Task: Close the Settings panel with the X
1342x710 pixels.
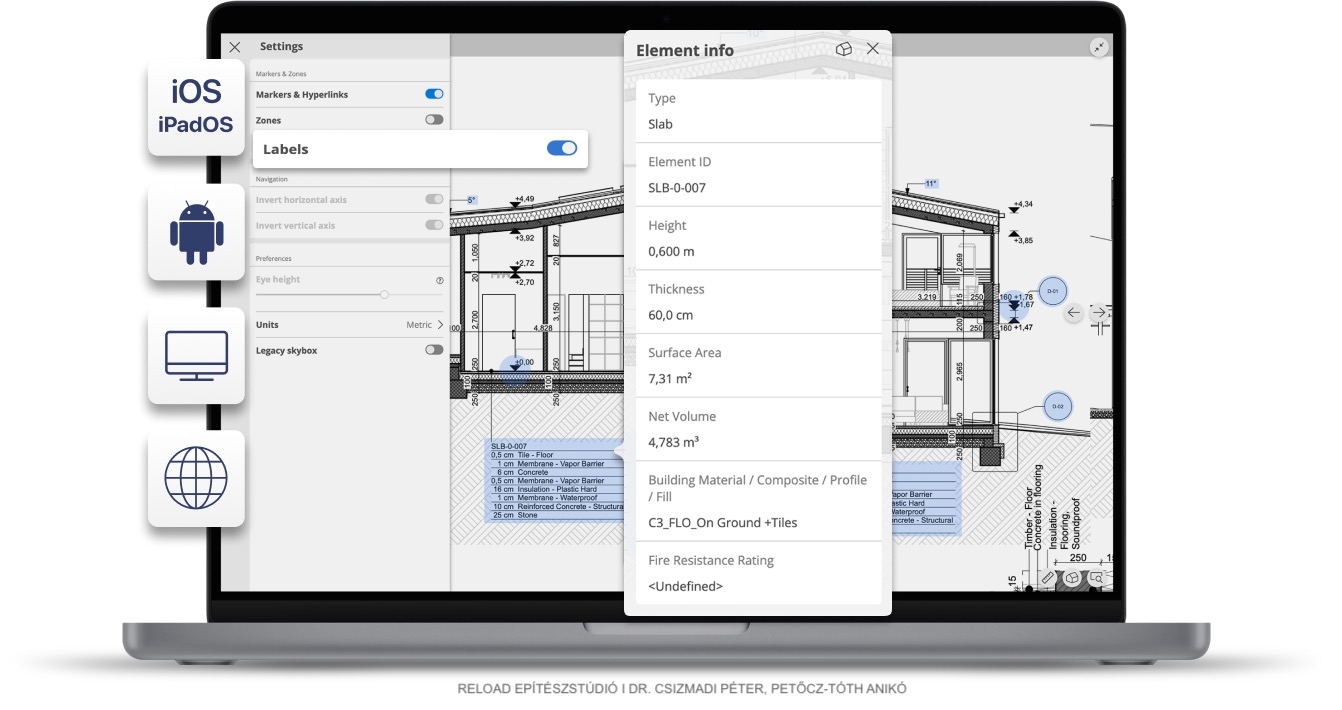Action: click(234, 47)
